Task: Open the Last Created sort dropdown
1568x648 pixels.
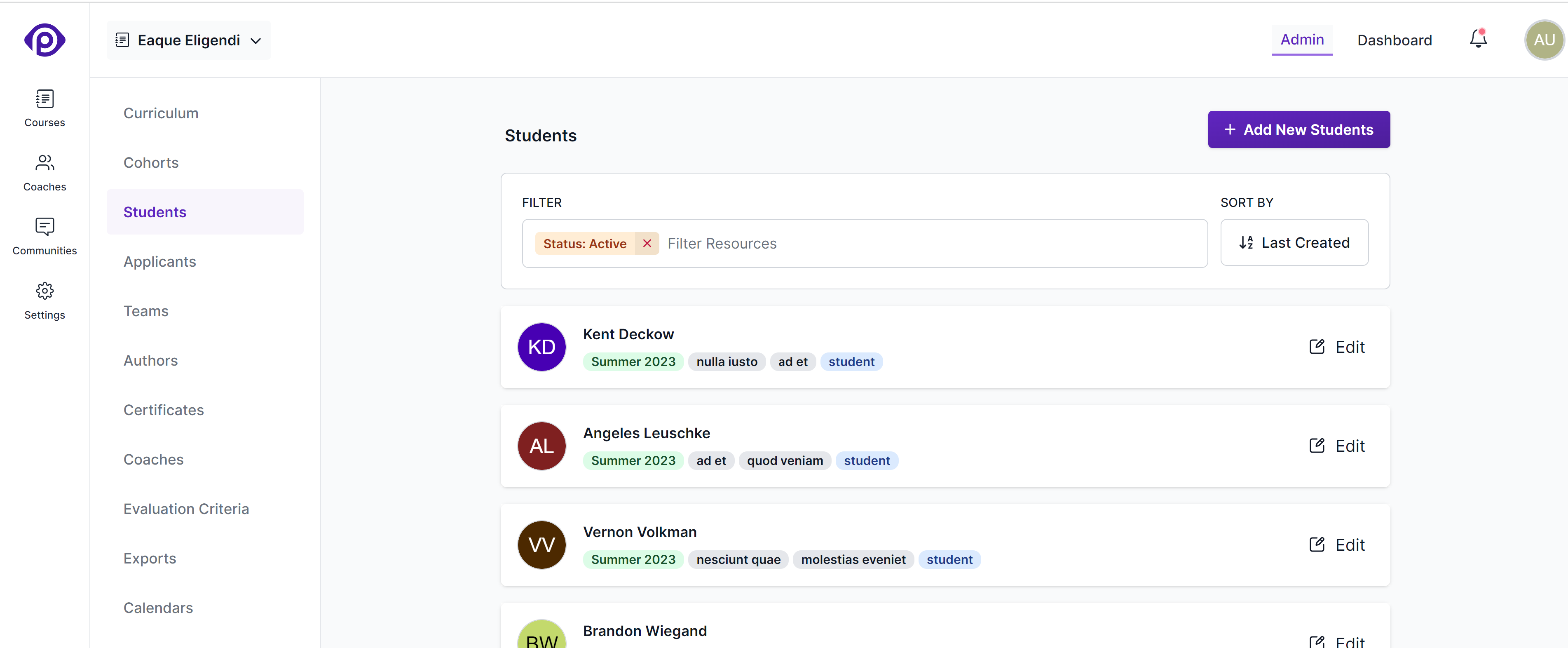Action: tap(1294, 242)
